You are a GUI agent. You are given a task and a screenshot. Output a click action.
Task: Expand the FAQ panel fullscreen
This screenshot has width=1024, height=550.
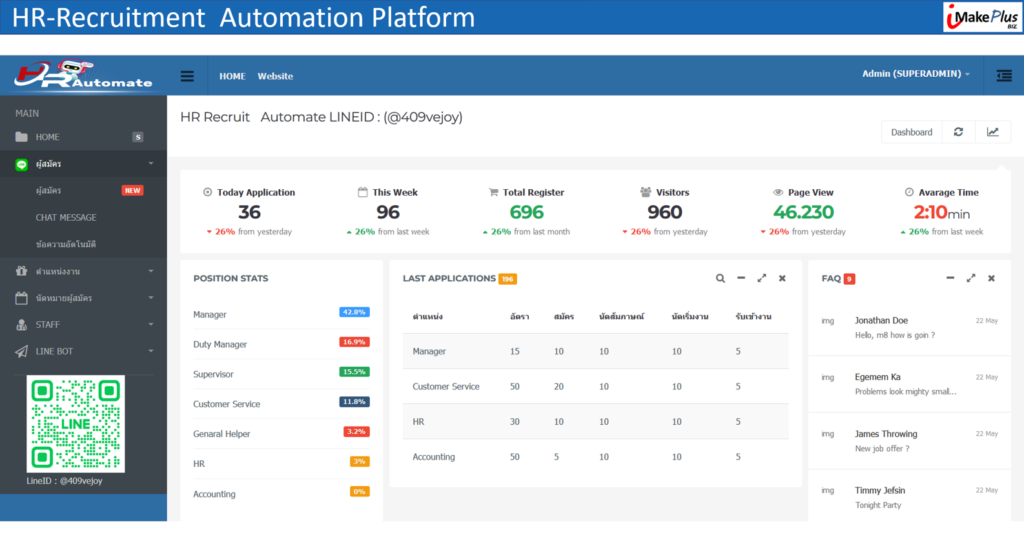coord(971,278)
